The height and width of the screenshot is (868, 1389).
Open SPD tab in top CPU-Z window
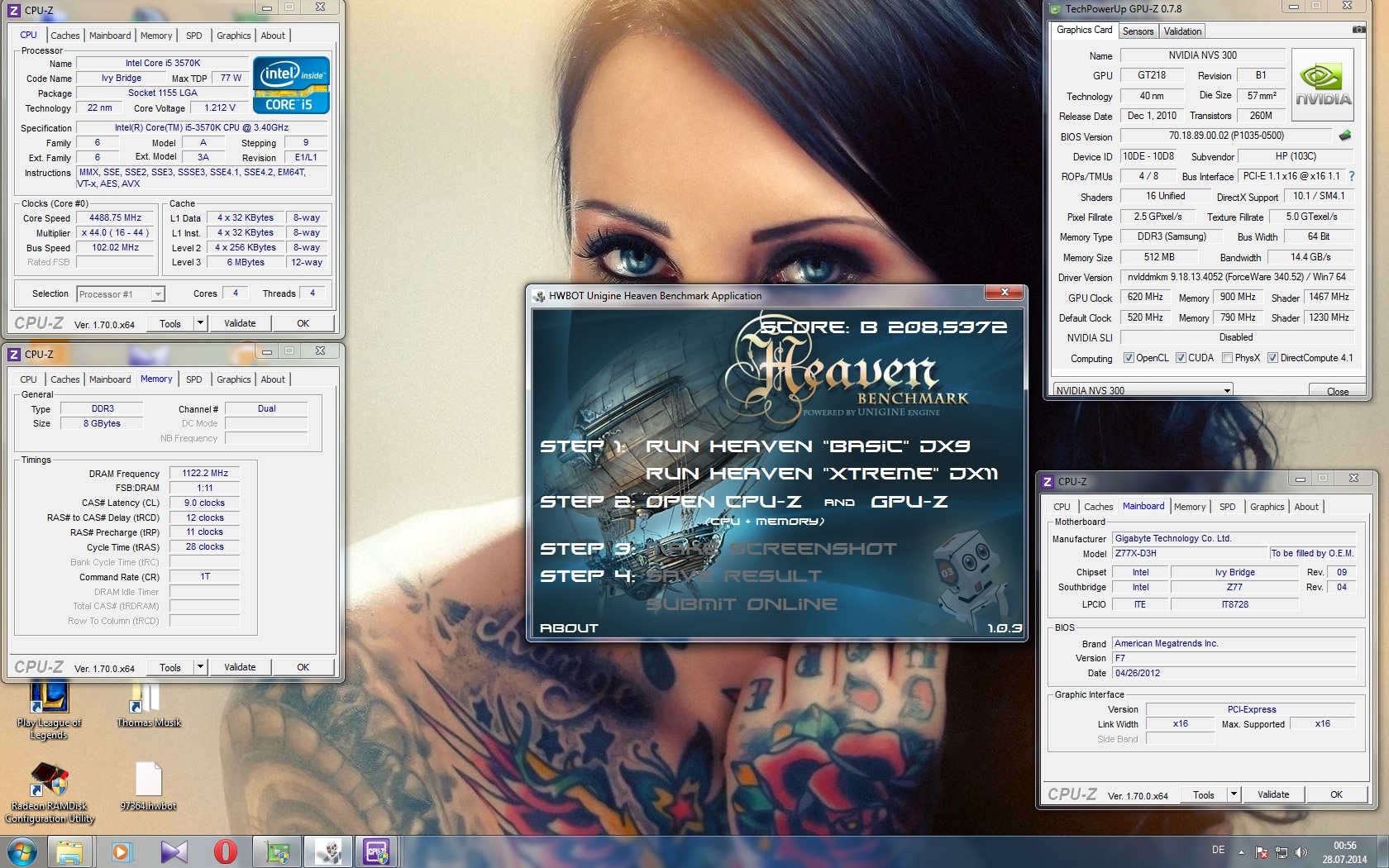coord(193,36)
